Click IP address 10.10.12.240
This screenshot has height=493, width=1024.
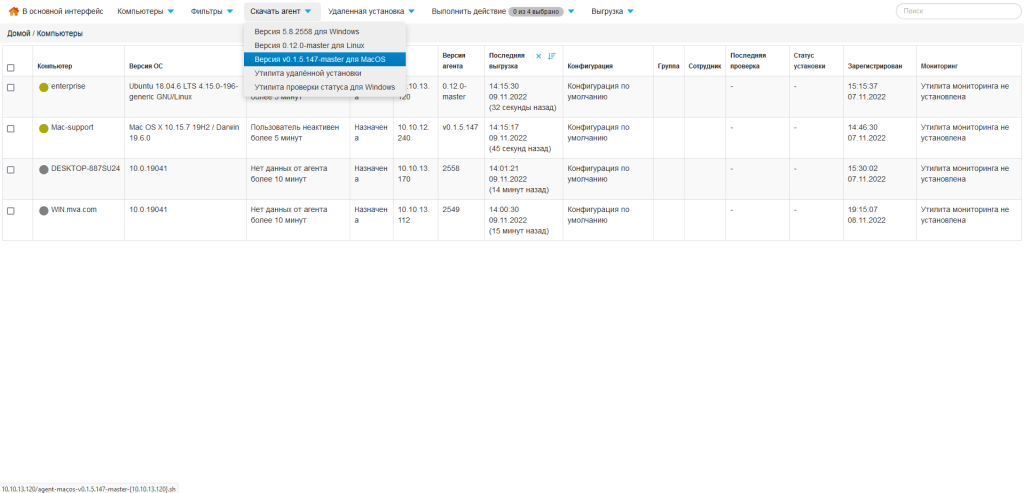coord(413,133)
